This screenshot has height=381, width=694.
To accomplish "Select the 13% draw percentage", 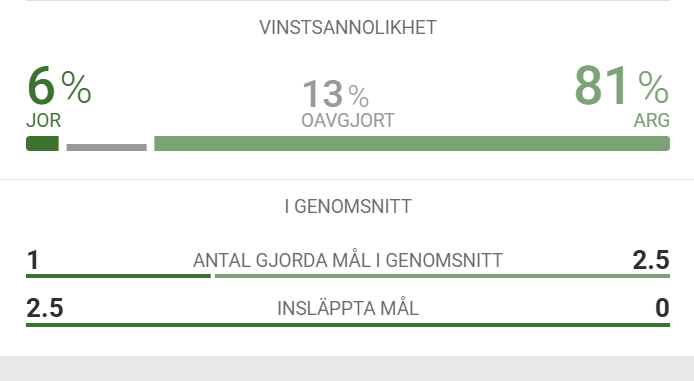I will [335, 94].
